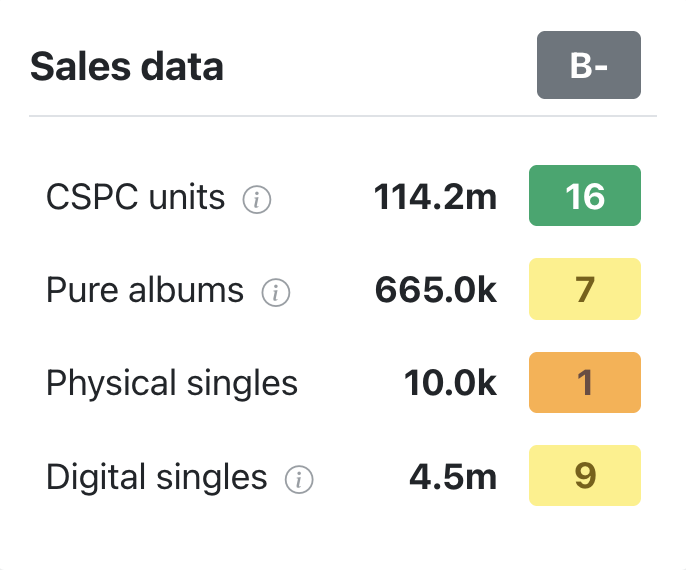Click the 114.2m CSPC value
Viewport: 686px width, 570px height.
[x=435, y=197]
